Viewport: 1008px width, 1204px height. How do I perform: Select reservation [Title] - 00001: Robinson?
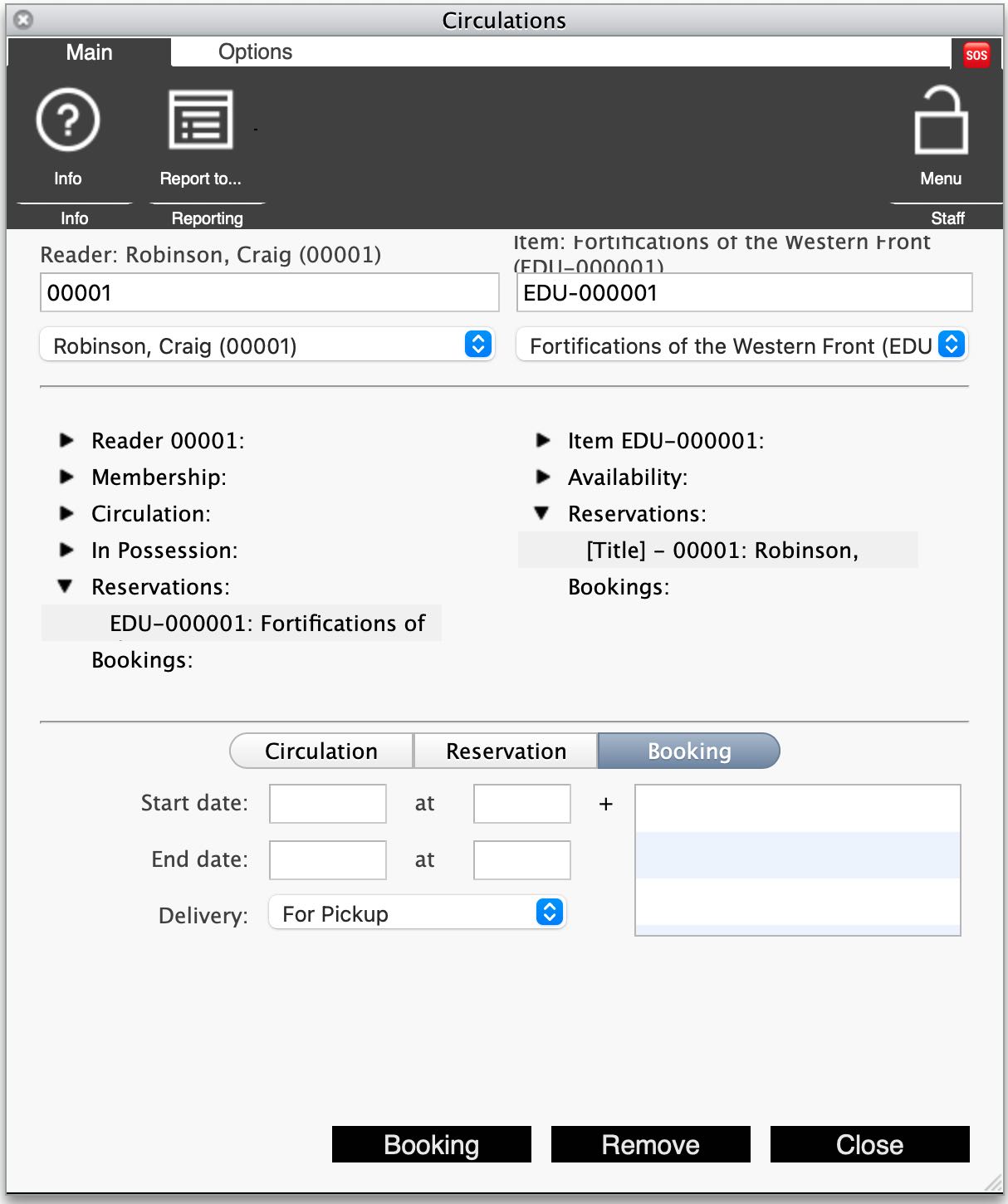point(718,550)
